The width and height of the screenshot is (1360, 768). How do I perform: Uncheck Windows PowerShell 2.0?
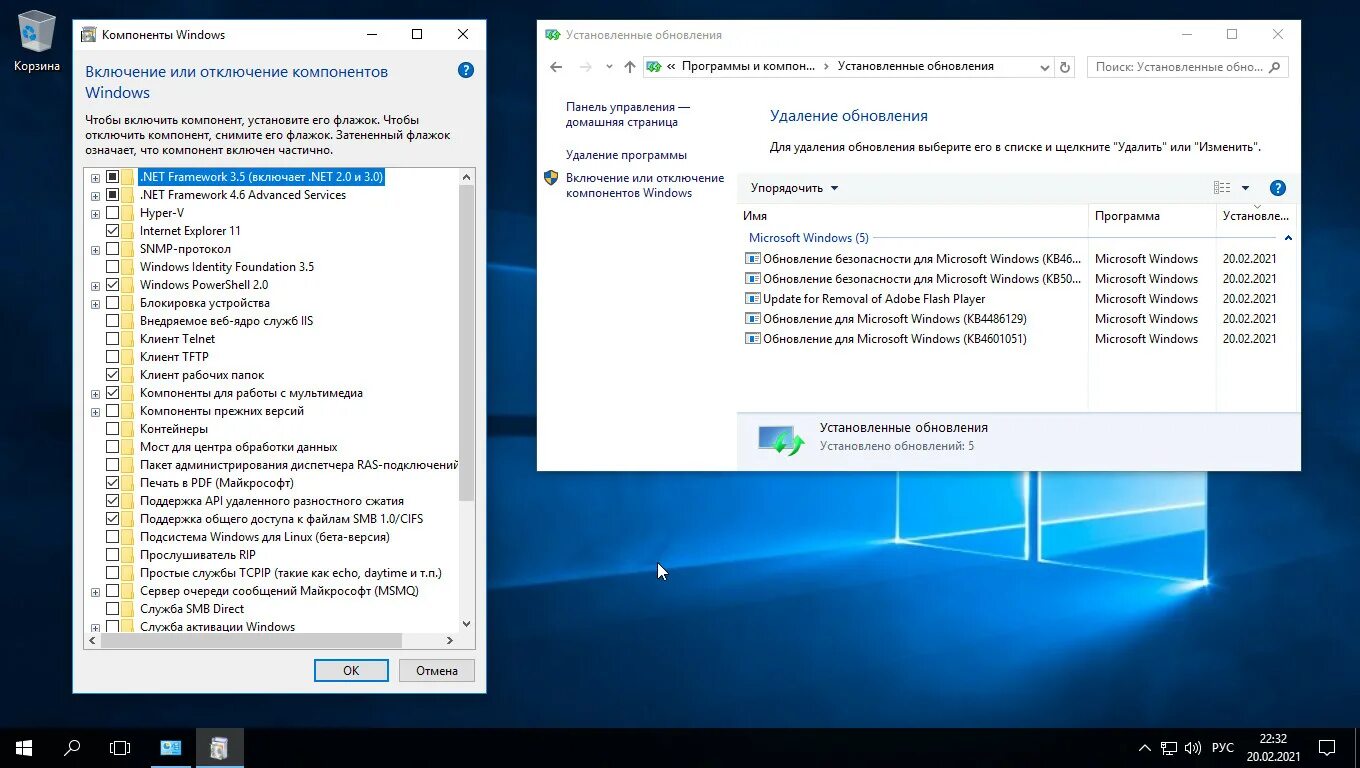(x=112, y=285)
